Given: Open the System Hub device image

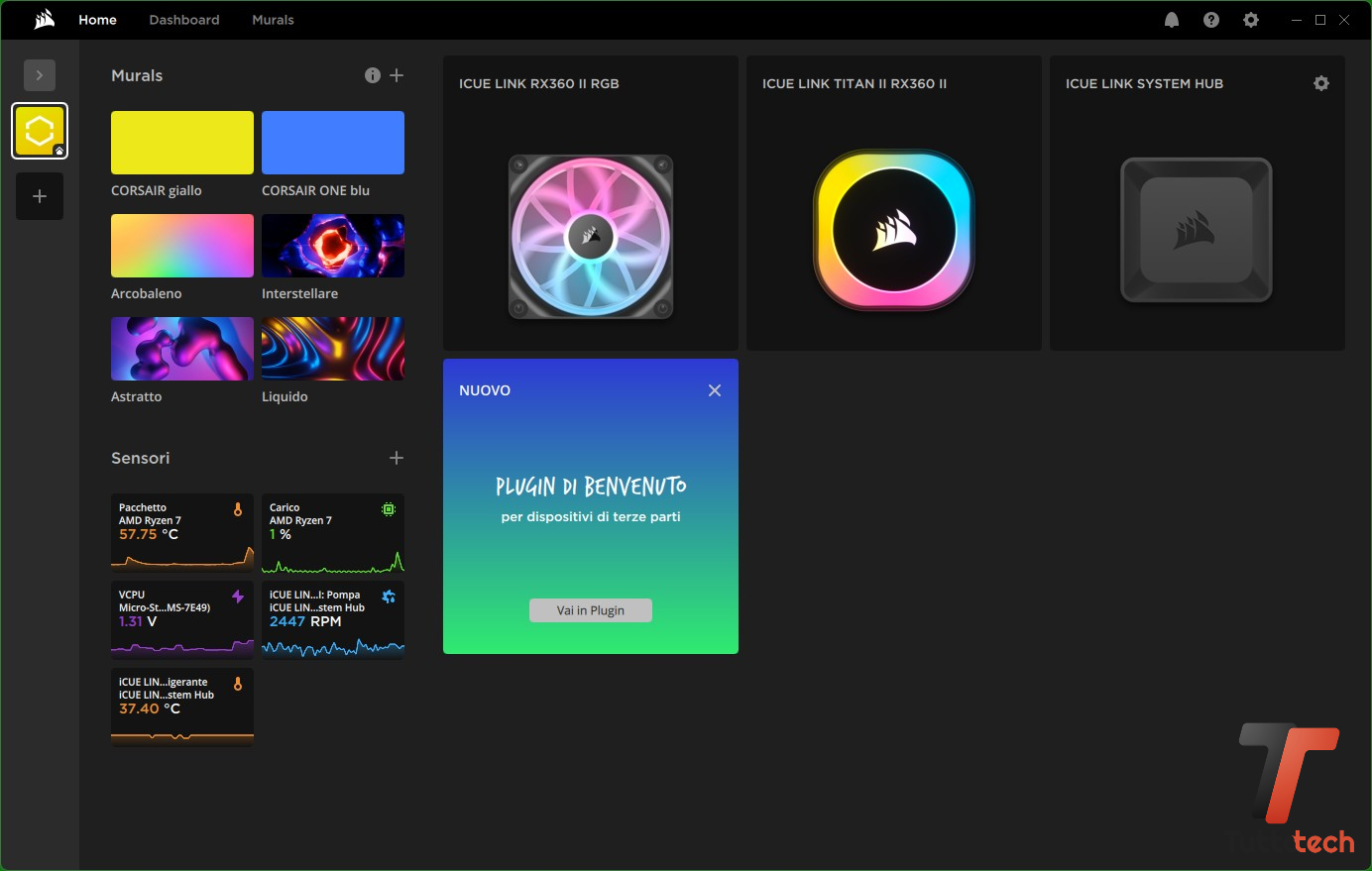Looking at the screenshot, I should pyautogui.click(x=1197, y=230).
